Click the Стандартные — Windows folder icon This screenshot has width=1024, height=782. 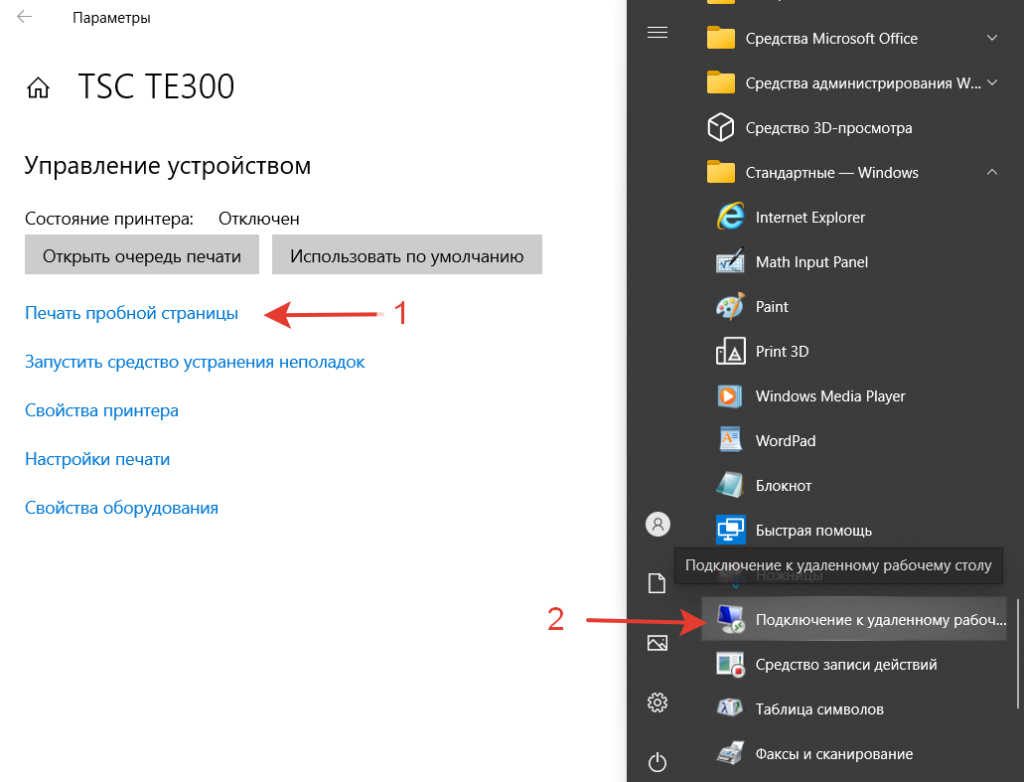coord(720,172)
